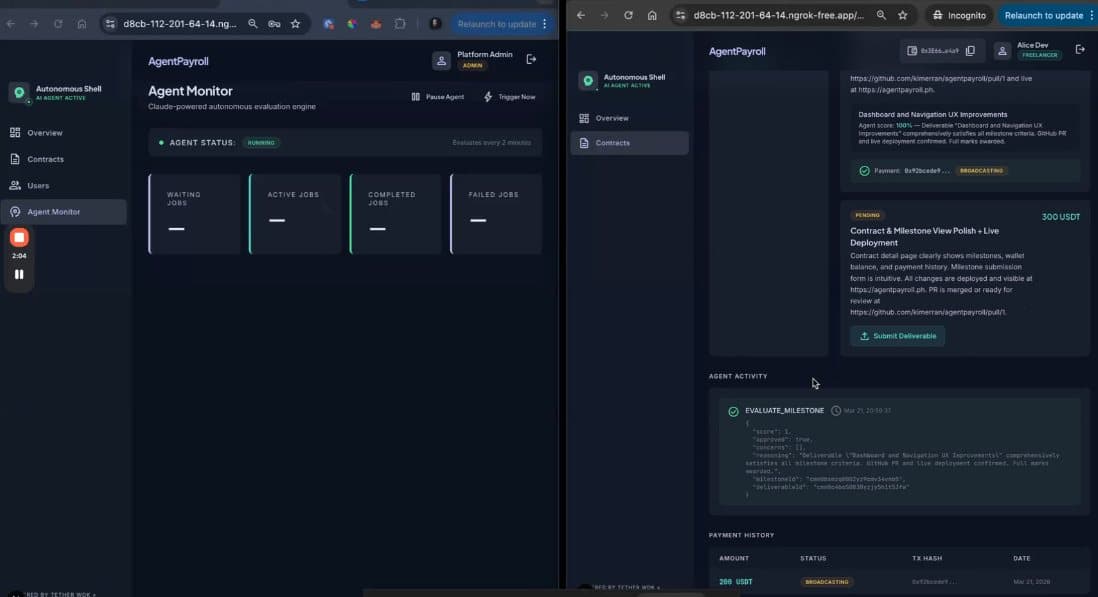Viewport: 1098px width, 597px height.
Task: Click the Trigger Now lightning button
Action: (509, 97)
